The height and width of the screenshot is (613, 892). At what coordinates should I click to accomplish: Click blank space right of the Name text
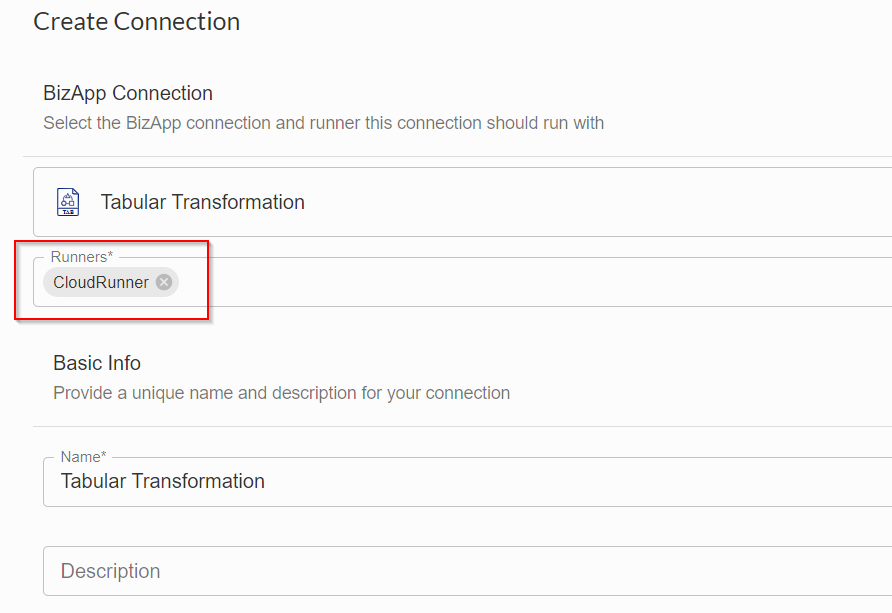[569, 481]
